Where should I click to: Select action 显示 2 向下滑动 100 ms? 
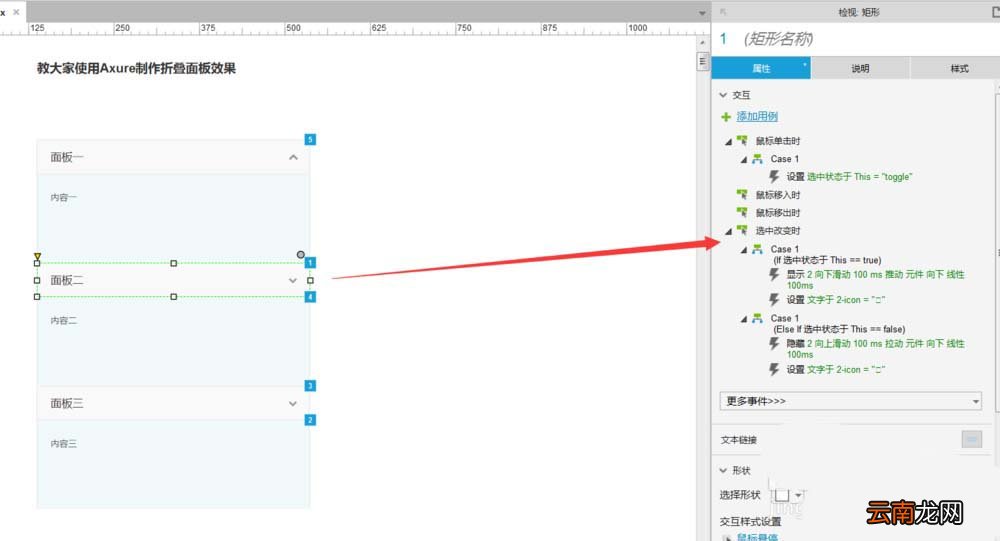875,279
